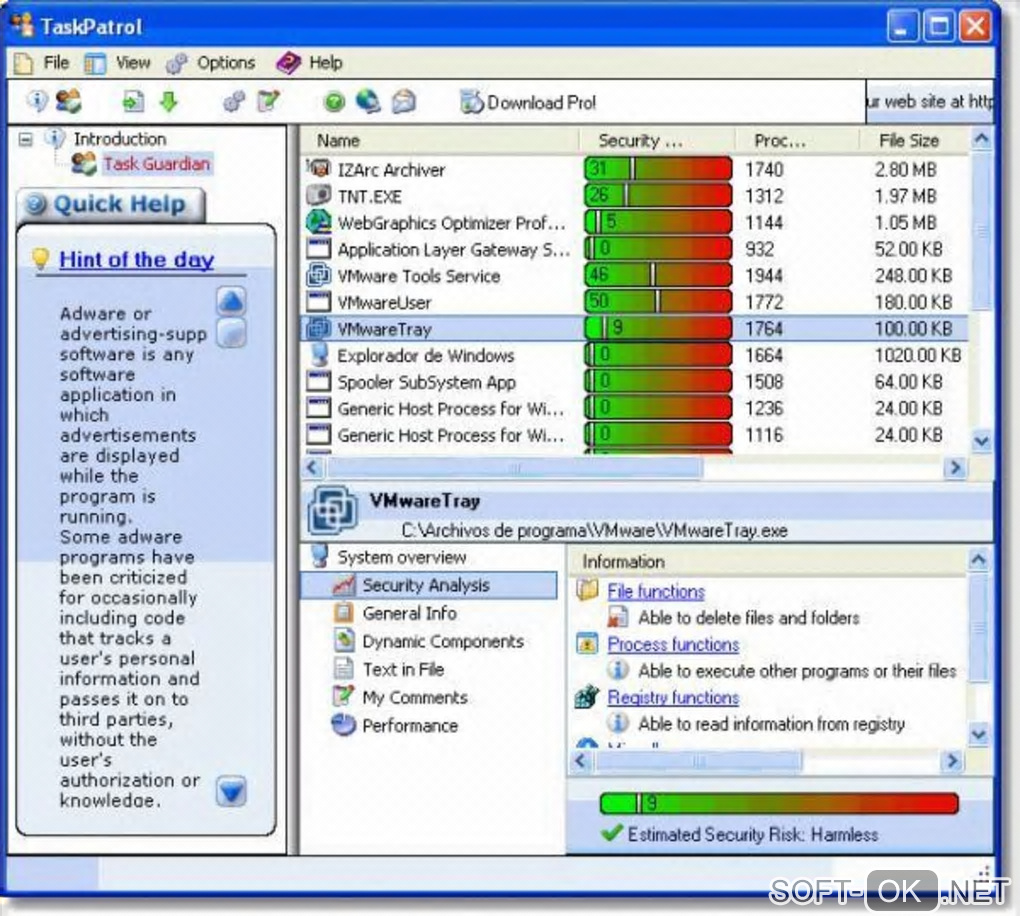
Task: Click the Registry functions icon
Action: coord(587,697)
